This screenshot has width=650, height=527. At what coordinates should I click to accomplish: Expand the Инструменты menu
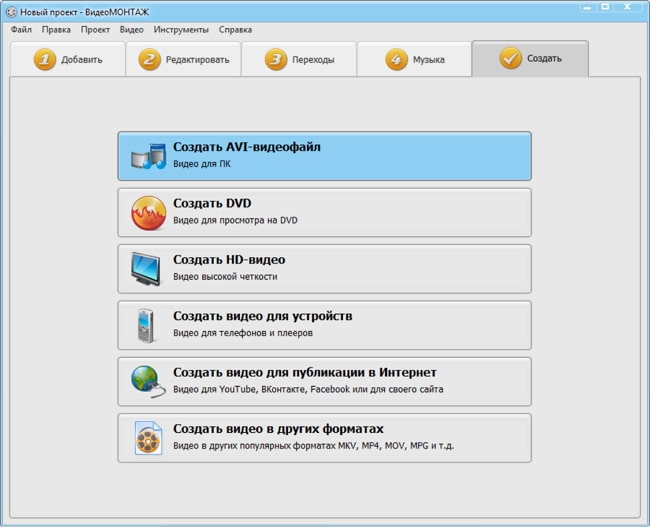(181, 30)
